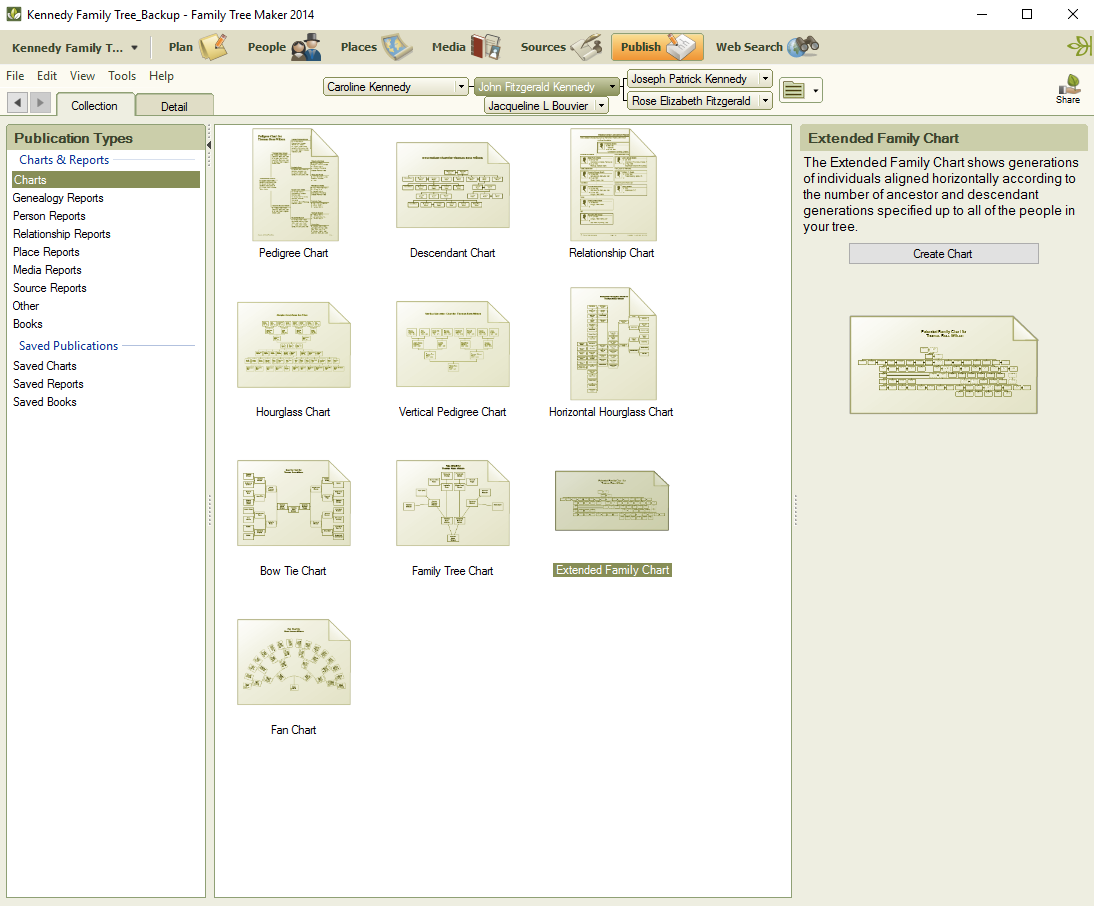The height and width of the screenshot is (906, 1094).
Task: Select Jacqueline L Bouvier in mini pedigree
Action: [x=541, y=106]
